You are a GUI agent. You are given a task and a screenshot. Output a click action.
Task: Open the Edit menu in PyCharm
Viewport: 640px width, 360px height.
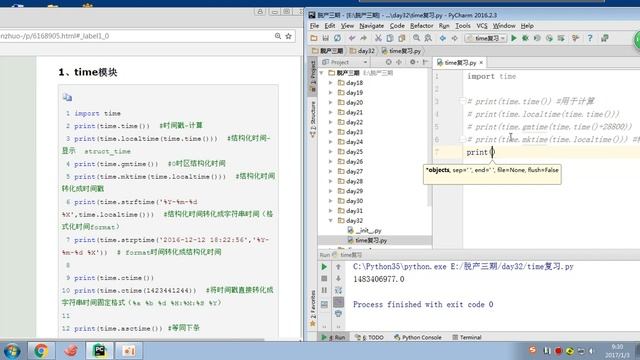(x=330, y=26)
